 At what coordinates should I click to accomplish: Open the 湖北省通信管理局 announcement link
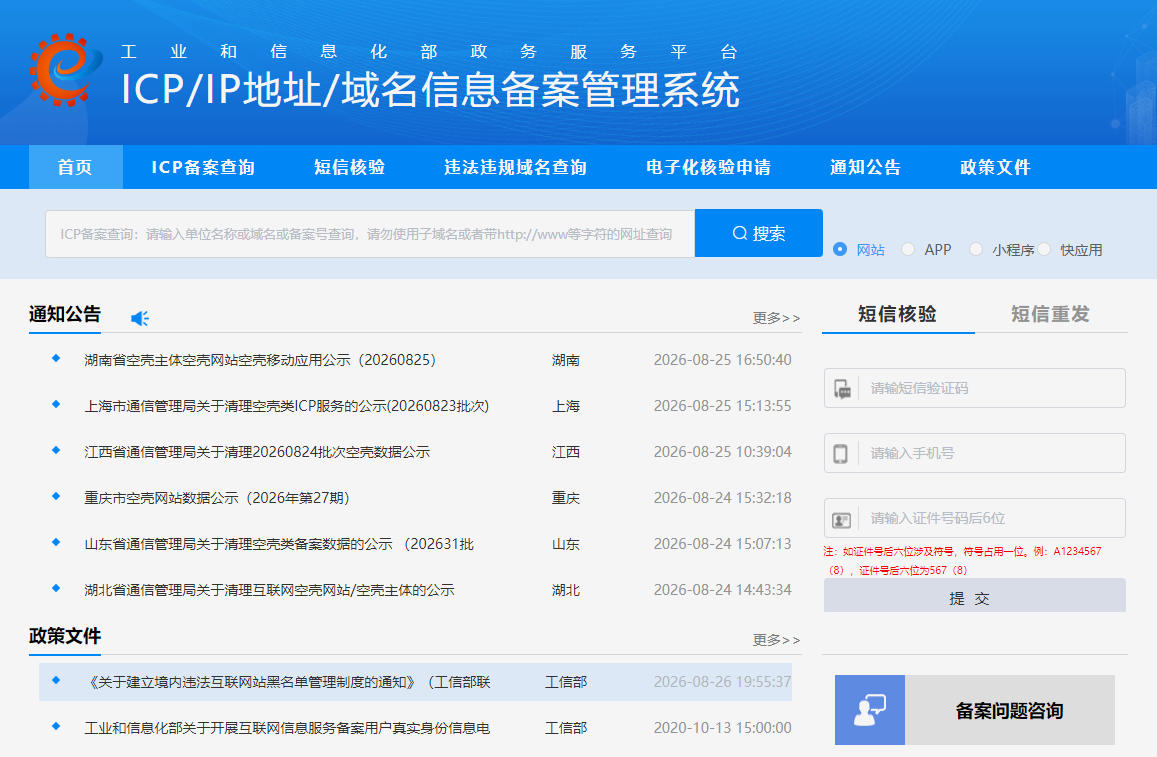(x=269, y=590)
